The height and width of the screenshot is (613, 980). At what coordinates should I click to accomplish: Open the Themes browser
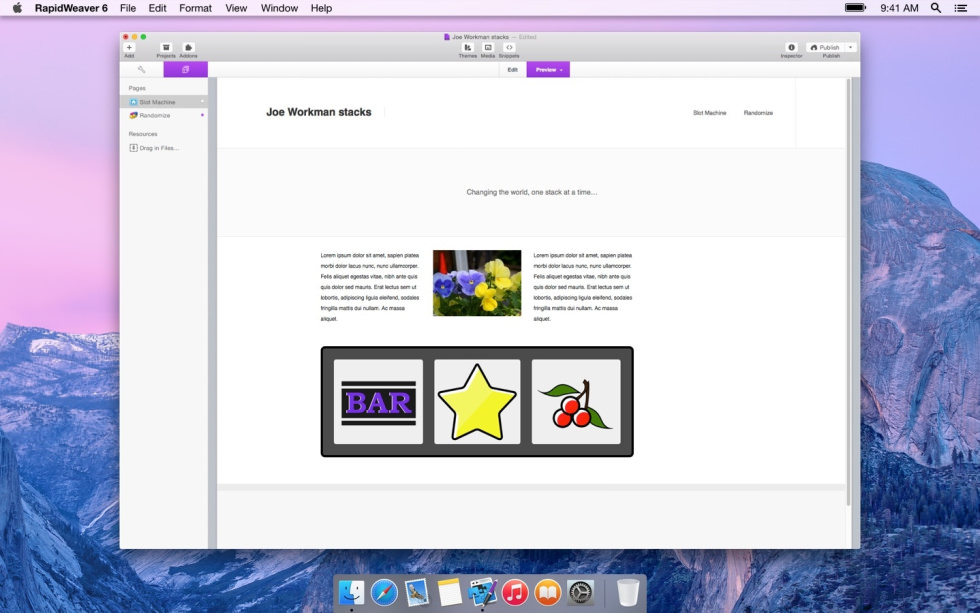coord(468,47)
